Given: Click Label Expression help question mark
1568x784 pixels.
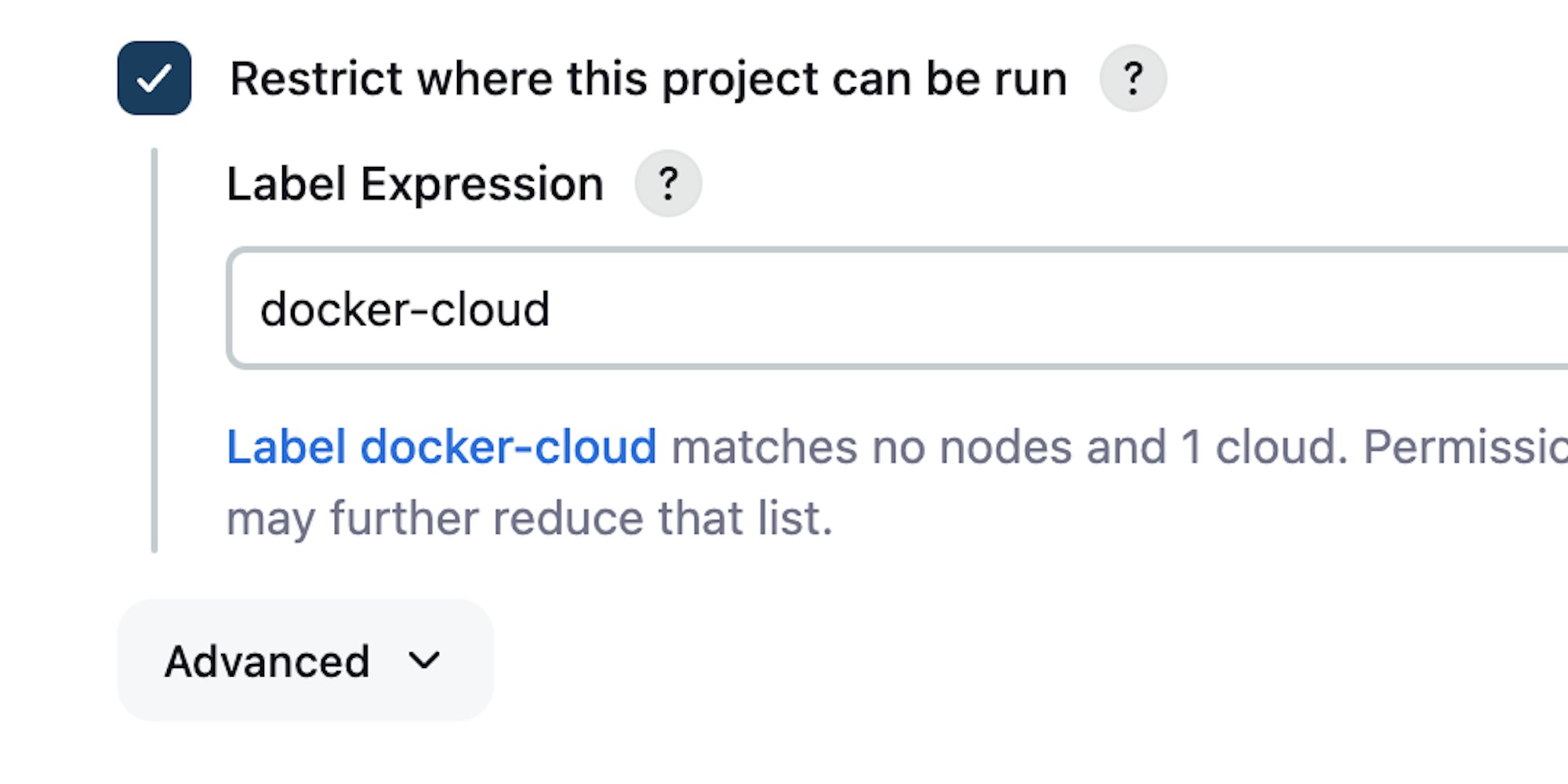Looking at the screenshot, I should coord(668,183).
